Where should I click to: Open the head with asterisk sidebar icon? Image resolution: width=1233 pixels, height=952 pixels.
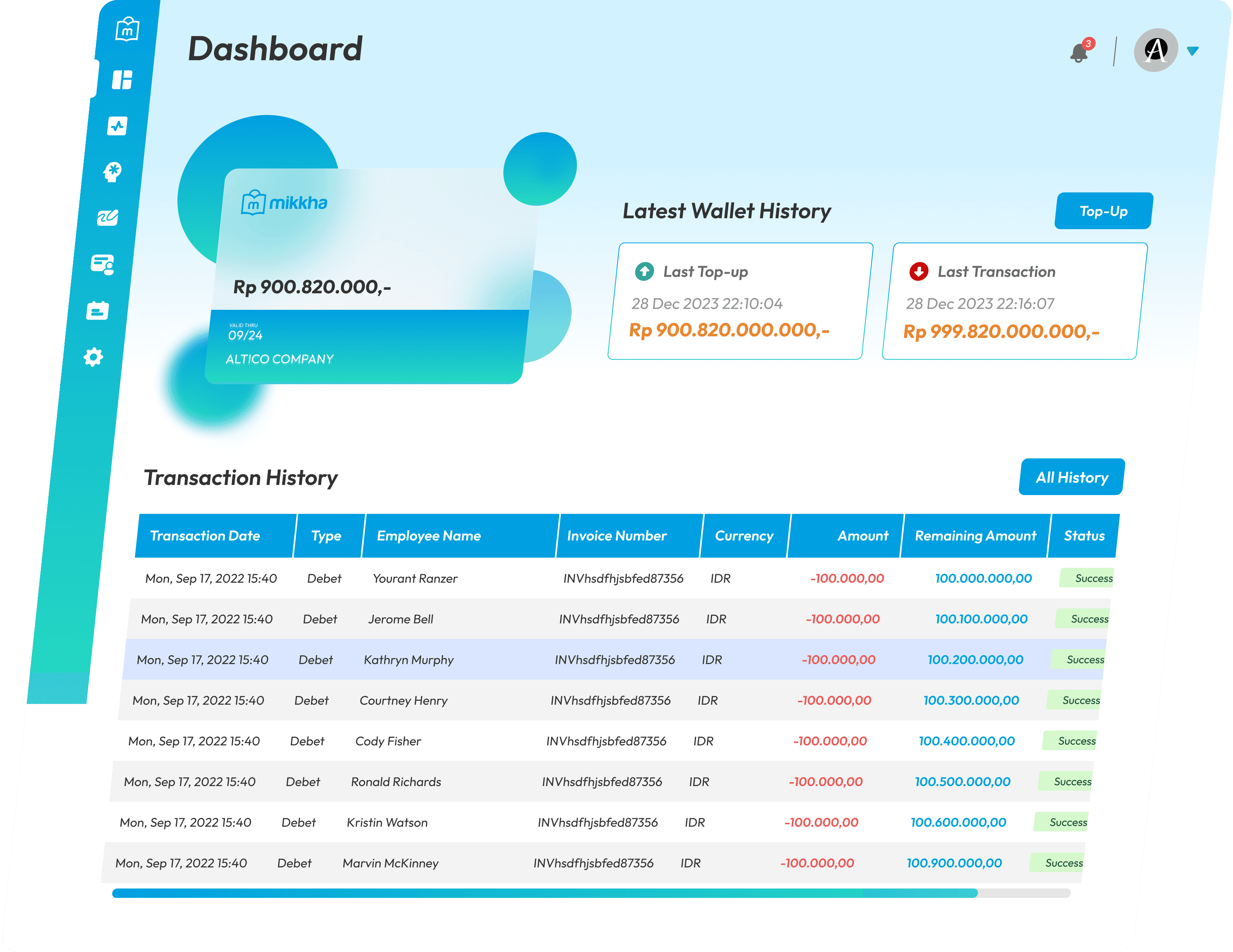(112, 172)
